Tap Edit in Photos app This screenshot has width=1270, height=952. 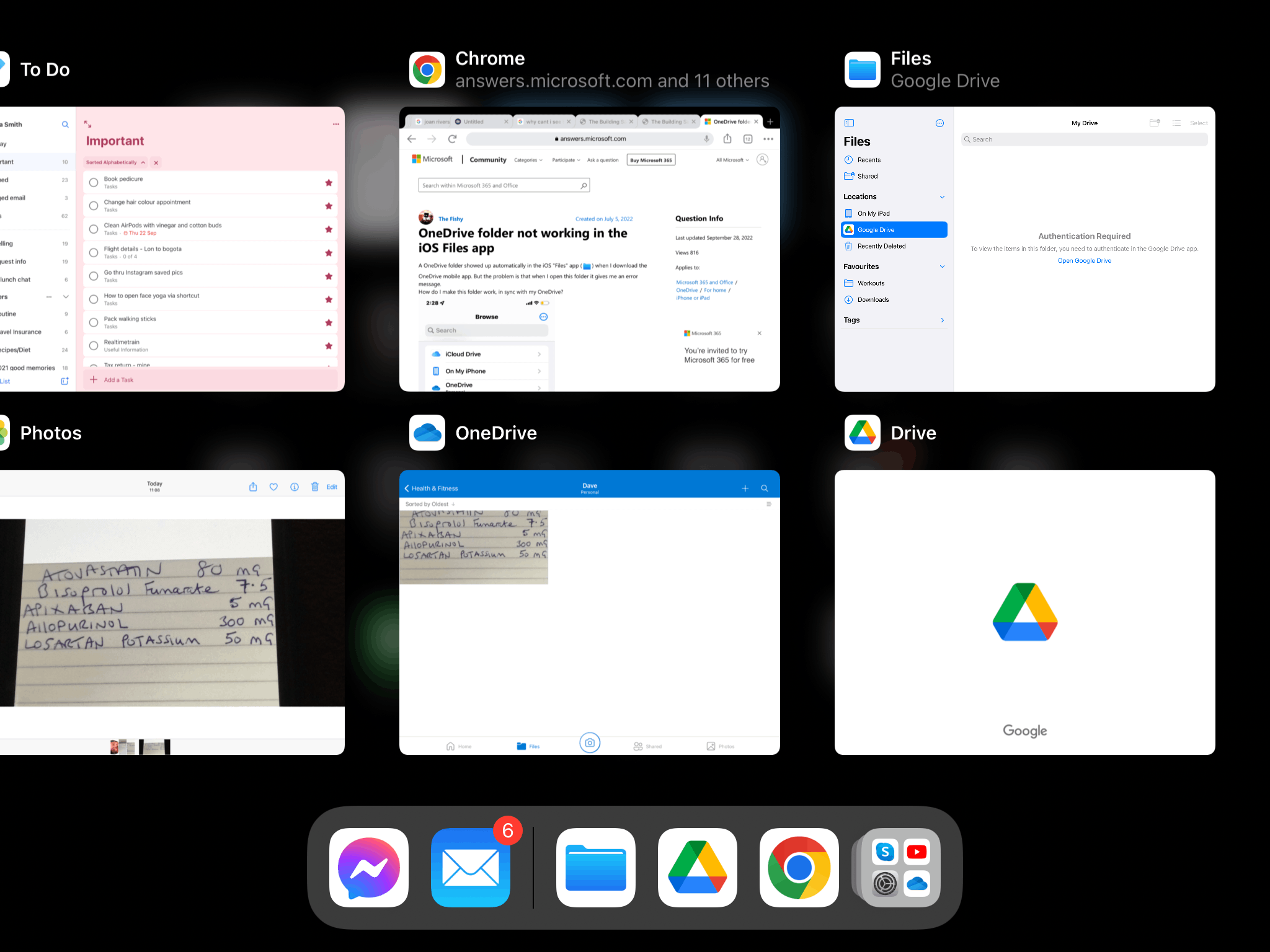(332, 487)
